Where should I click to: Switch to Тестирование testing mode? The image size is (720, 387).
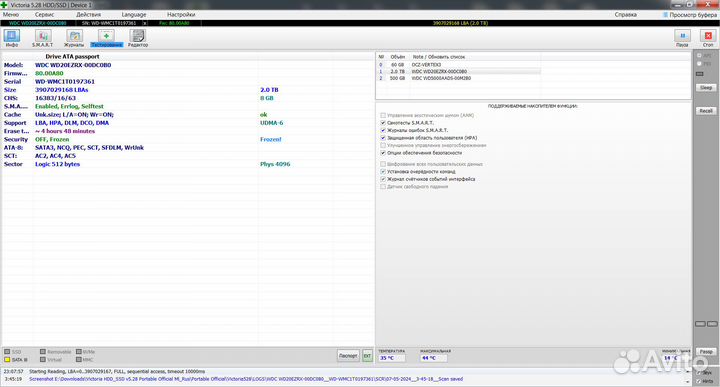tap(107, 38)
